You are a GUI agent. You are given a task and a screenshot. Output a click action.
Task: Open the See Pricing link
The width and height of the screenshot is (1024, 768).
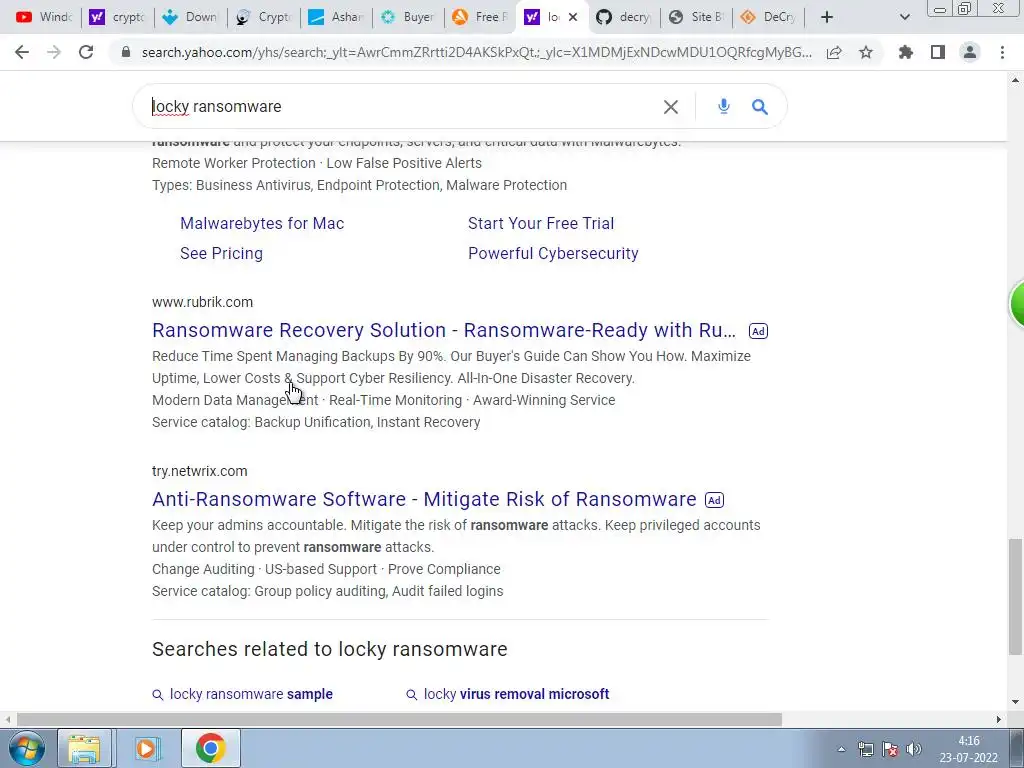pos(221,253)
